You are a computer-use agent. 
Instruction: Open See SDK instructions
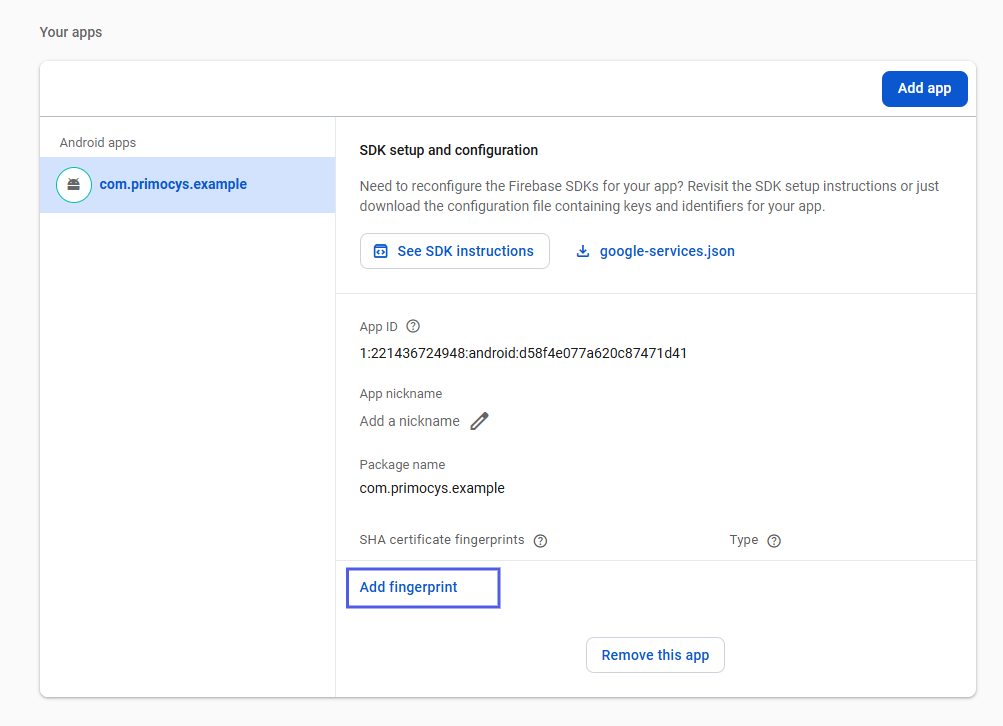point(454,251)
